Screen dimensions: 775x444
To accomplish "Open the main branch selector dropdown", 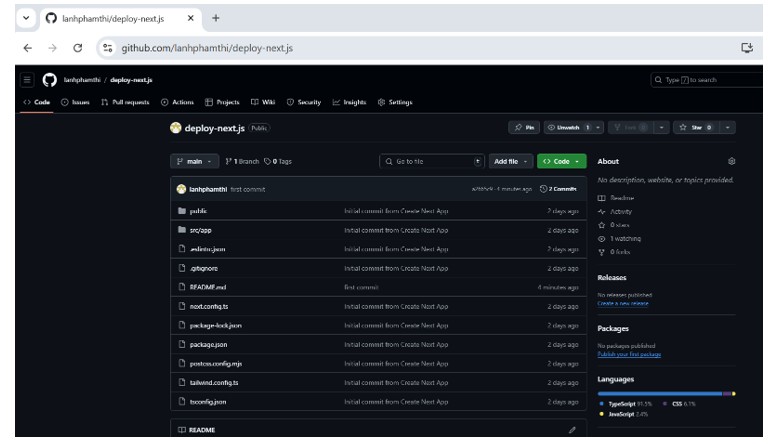I will (194, 161).
